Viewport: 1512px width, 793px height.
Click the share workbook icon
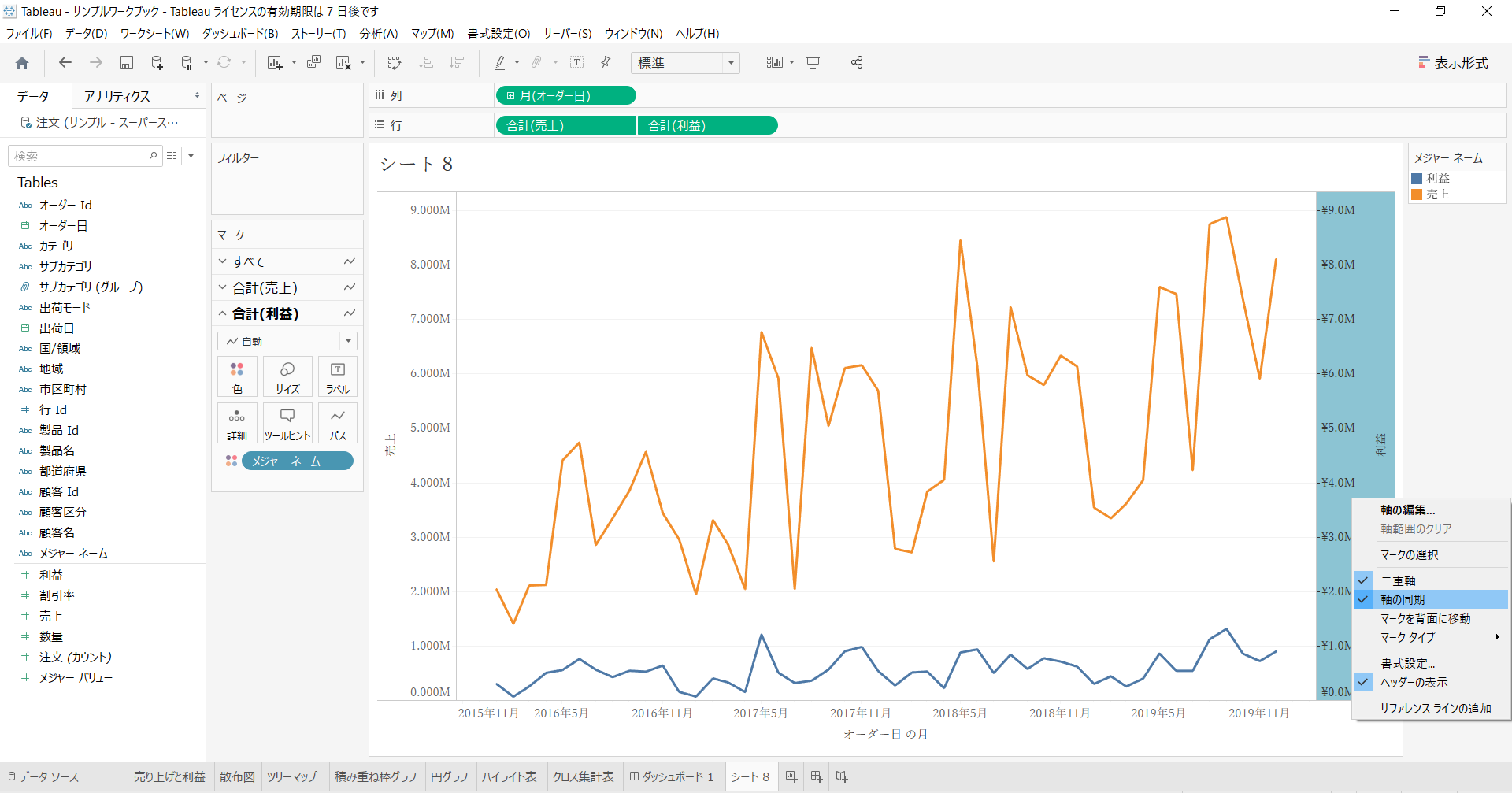(857, 63)
